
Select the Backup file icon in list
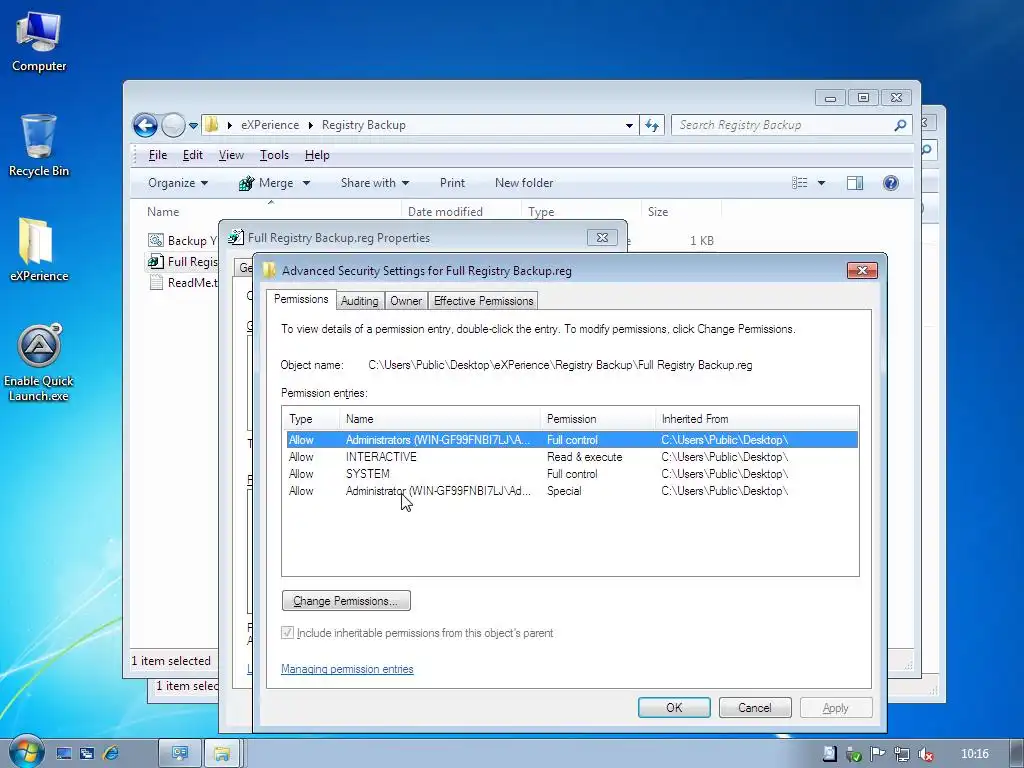click(x=155, y=240)
